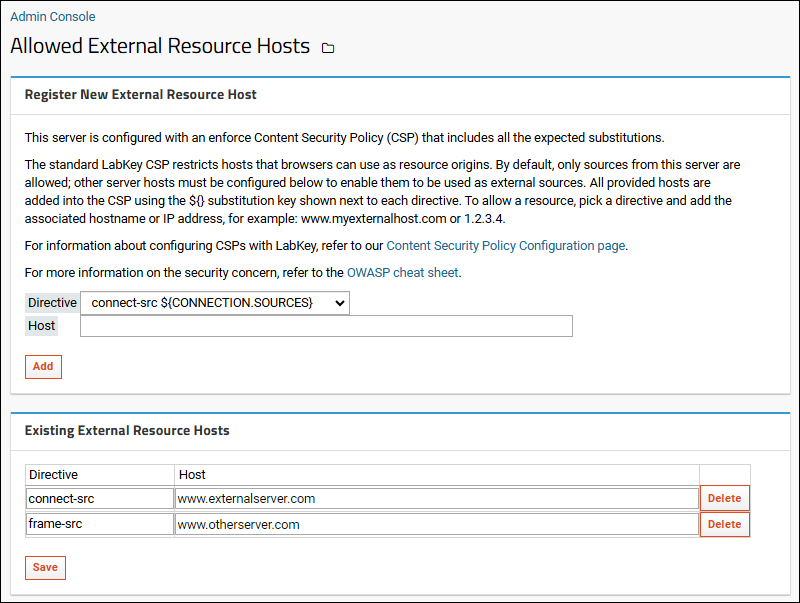The image size is (800, 603).
Task: Click the Host label beside the input
Action: tap(42, 326)
